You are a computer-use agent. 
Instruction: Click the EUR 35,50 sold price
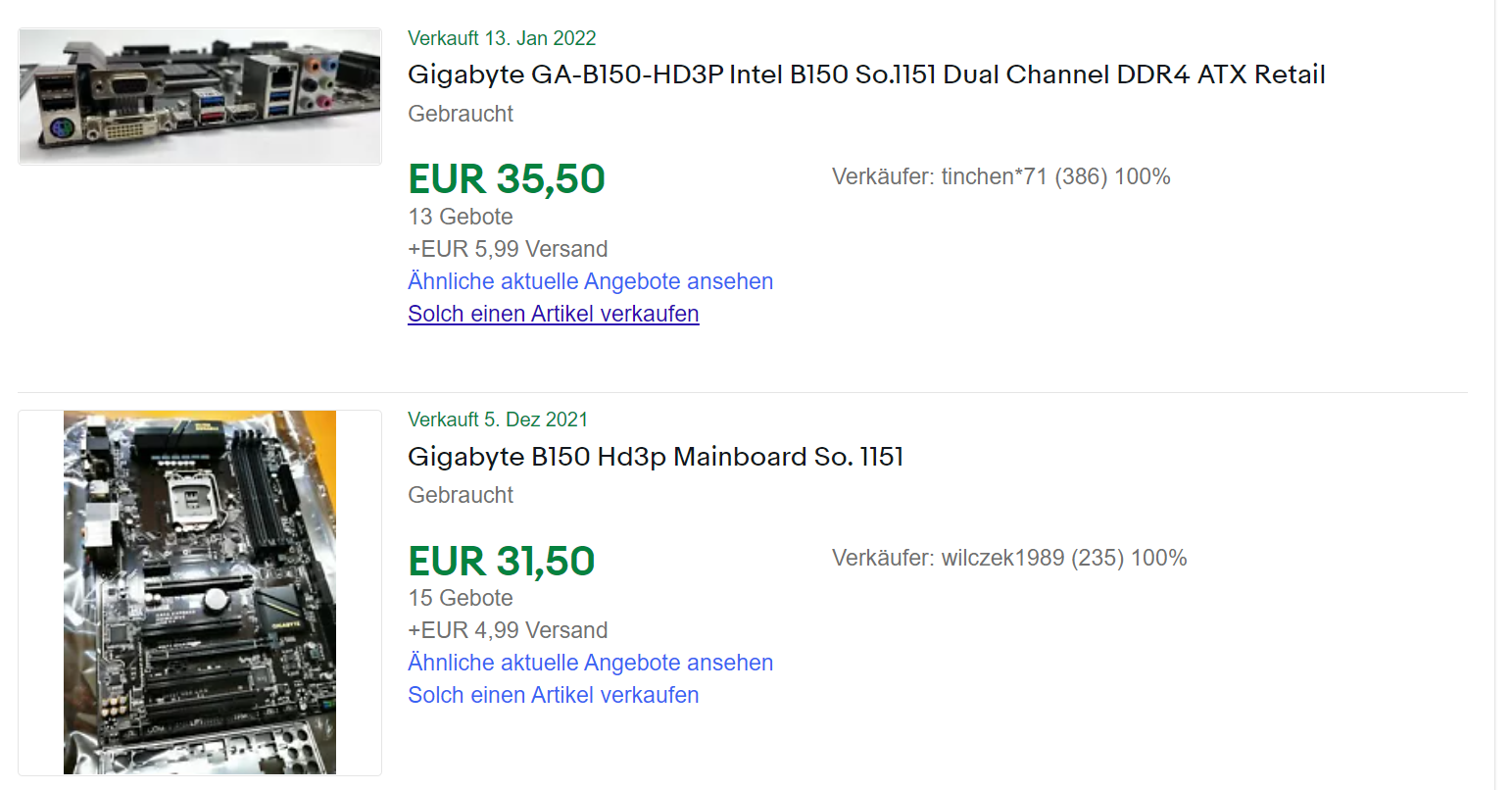[507, 179]
